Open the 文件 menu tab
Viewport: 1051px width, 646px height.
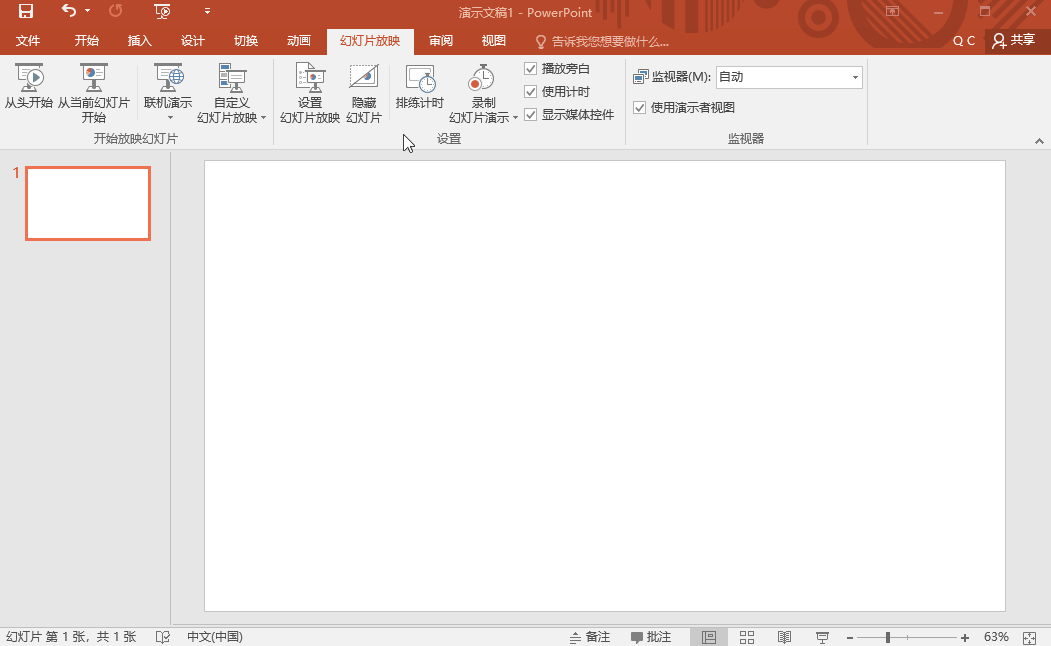pos(28,41)
